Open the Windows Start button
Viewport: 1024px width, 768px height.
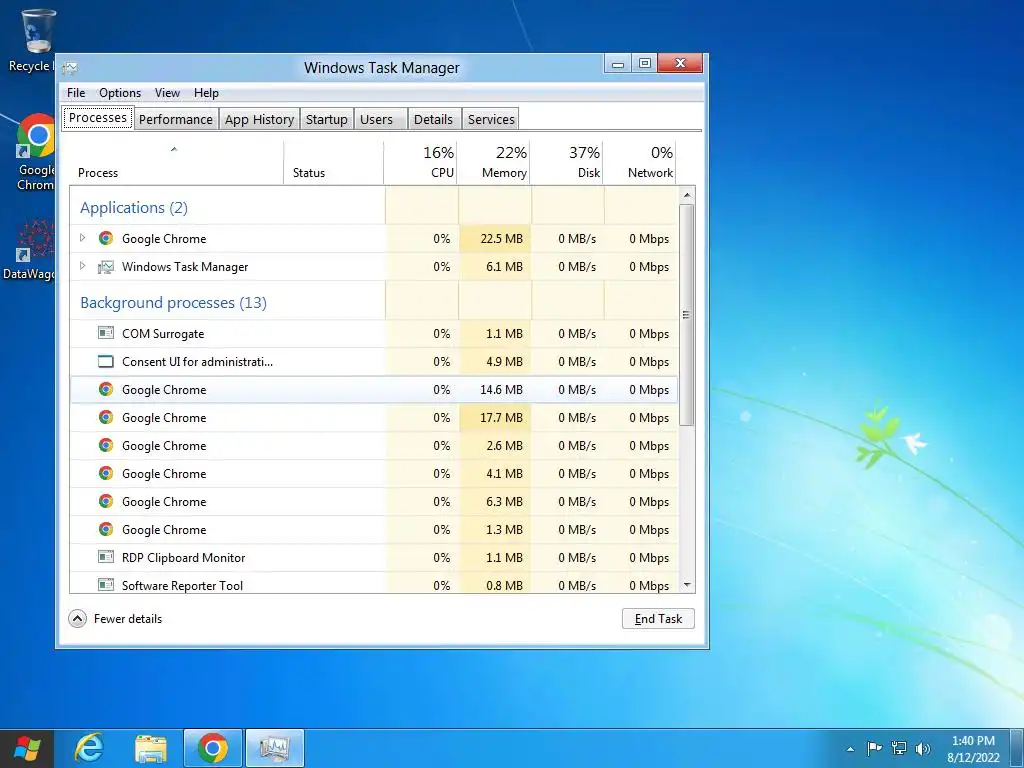[x=27, y=748]
